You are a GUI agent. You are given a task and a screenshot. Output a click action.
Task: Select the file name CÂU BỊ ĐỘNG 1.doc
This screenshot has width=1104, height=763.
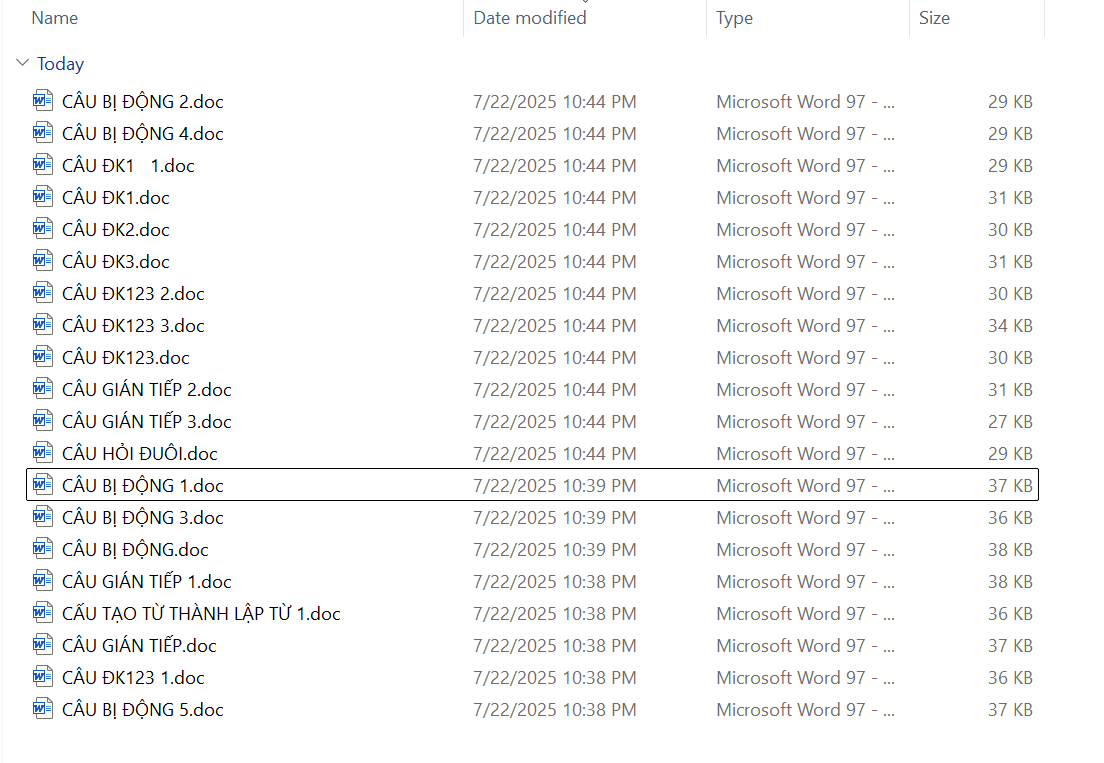pyautogui.click(x=143, y=485)
